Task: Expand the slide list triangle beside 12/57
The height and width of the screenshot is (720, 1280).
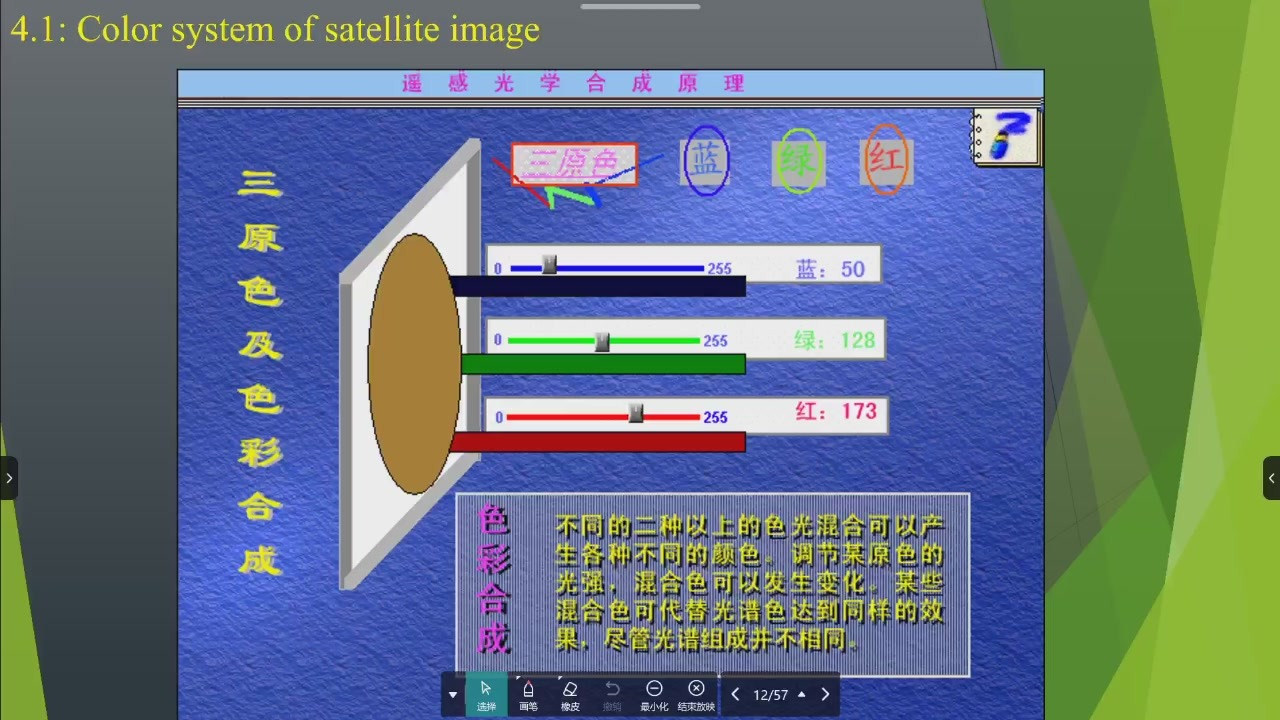Action: [x=801, y=694]
